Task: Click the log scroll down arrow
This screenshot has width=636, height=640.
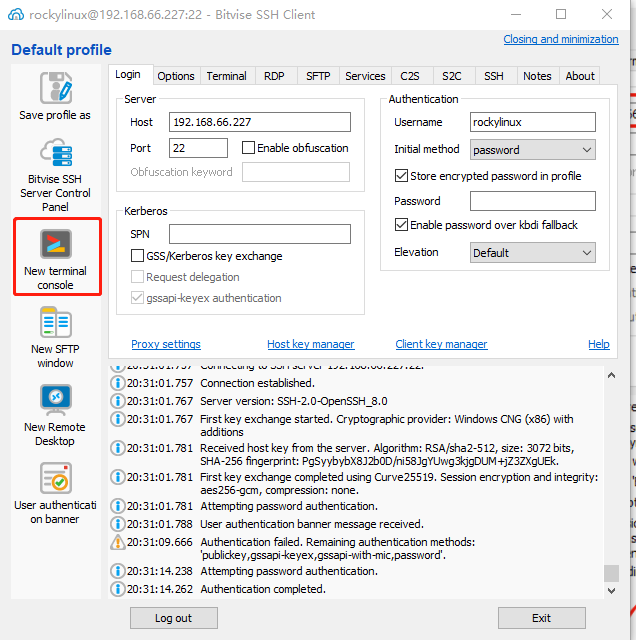Action: coord(611,590)
